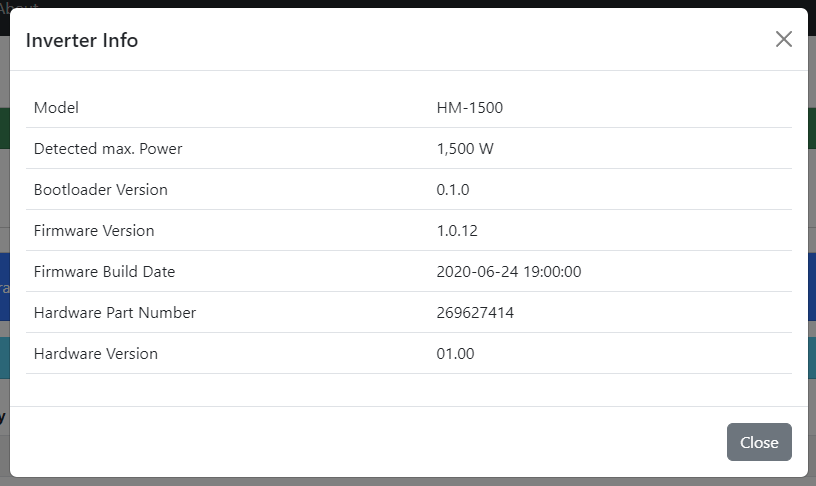The width and height of the screenshot is (816, 486).
Task: Click the Inverter Info dialog title
Action: point(82,40)
